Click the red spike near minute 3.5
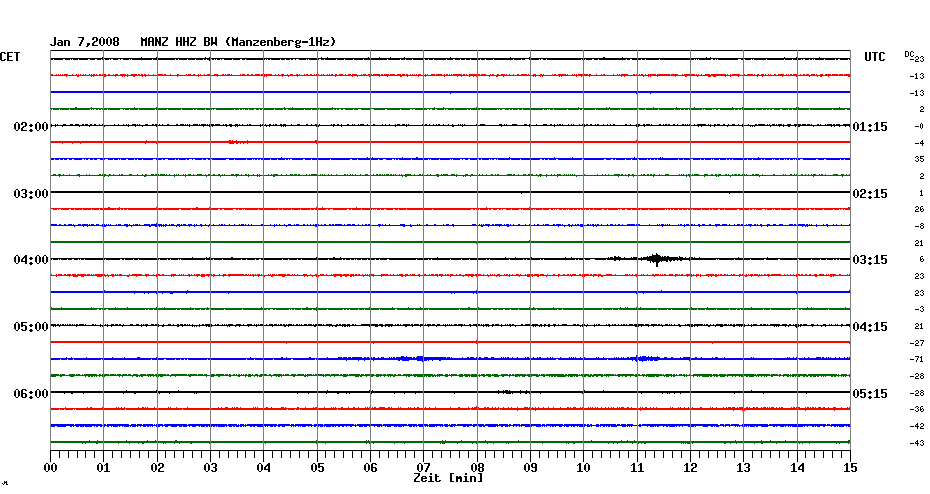The height and width of the screenshot is (494, 930). [x=236, y=142]
